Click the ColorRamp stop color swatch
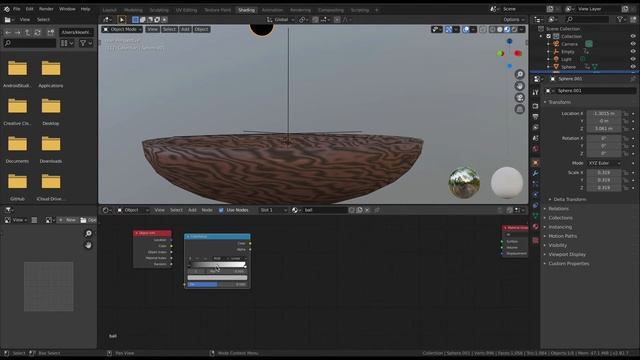This screenshot has height=360, width=640. [x=217, y=278]
